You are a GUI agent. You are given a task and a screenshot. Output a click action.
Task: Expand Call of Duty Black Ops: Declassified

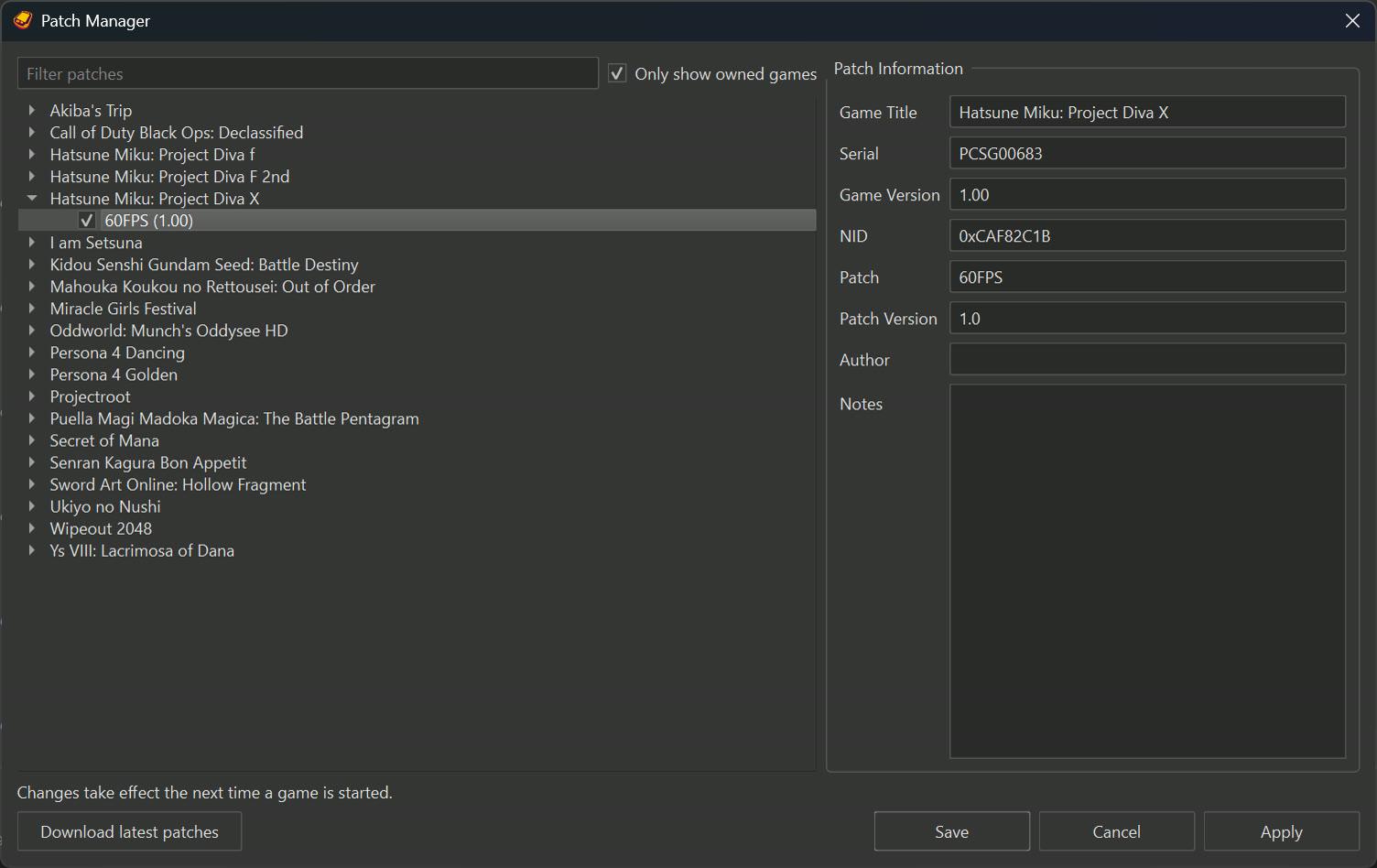(x=32, y=132)
